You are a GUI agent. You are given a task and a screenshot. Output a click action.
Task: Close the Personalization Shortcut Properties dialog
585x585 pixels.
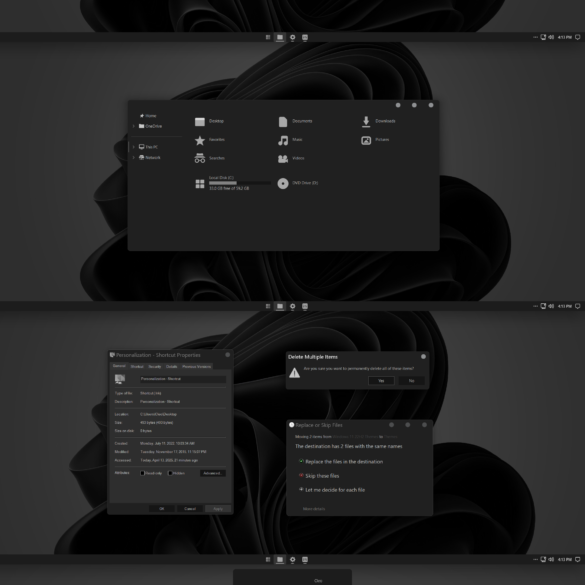pyautogui.click(x=228, y=355)
